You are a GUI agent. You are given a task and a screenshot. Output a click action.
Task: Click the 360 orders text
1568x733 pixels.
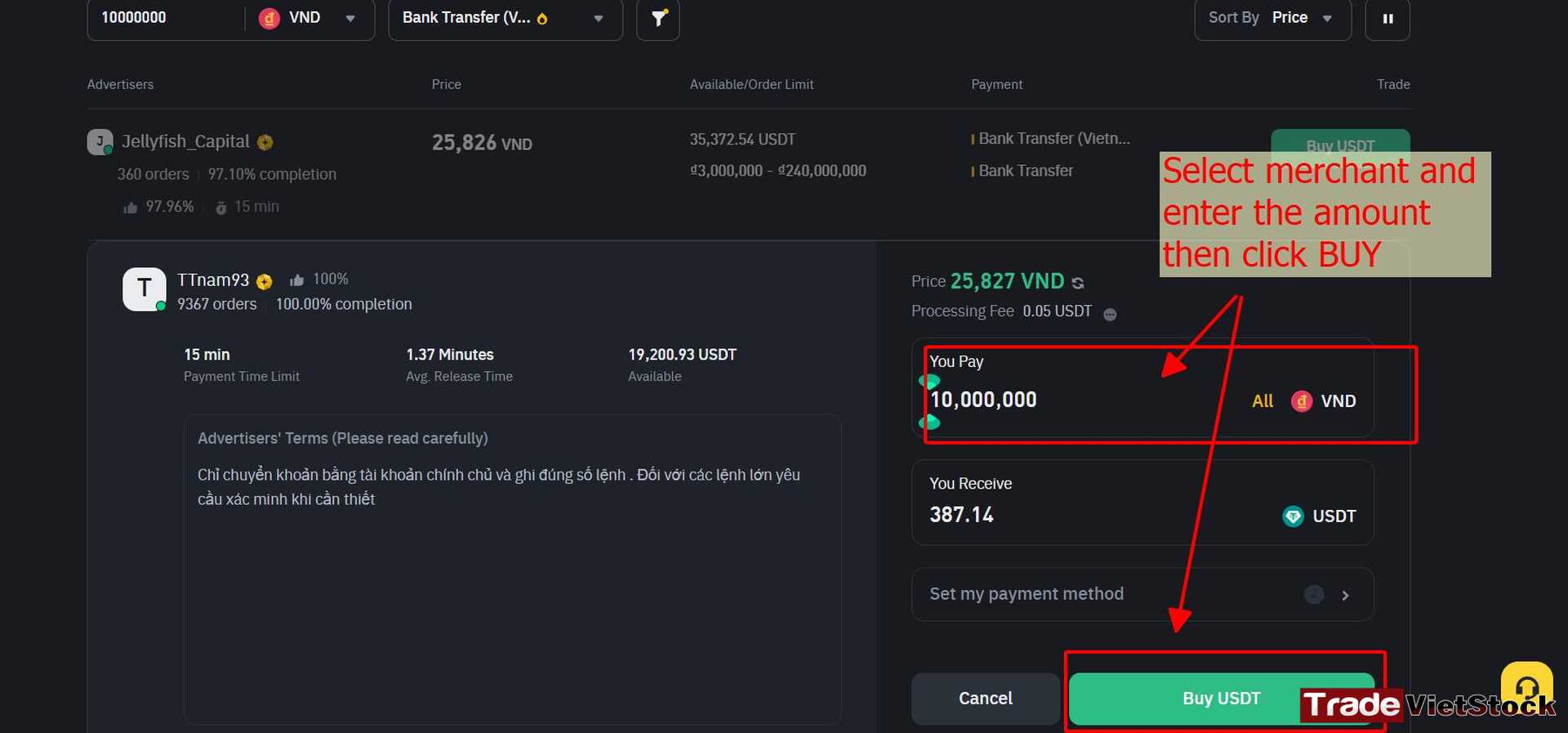pyautogui.click(x=153, y=174)
